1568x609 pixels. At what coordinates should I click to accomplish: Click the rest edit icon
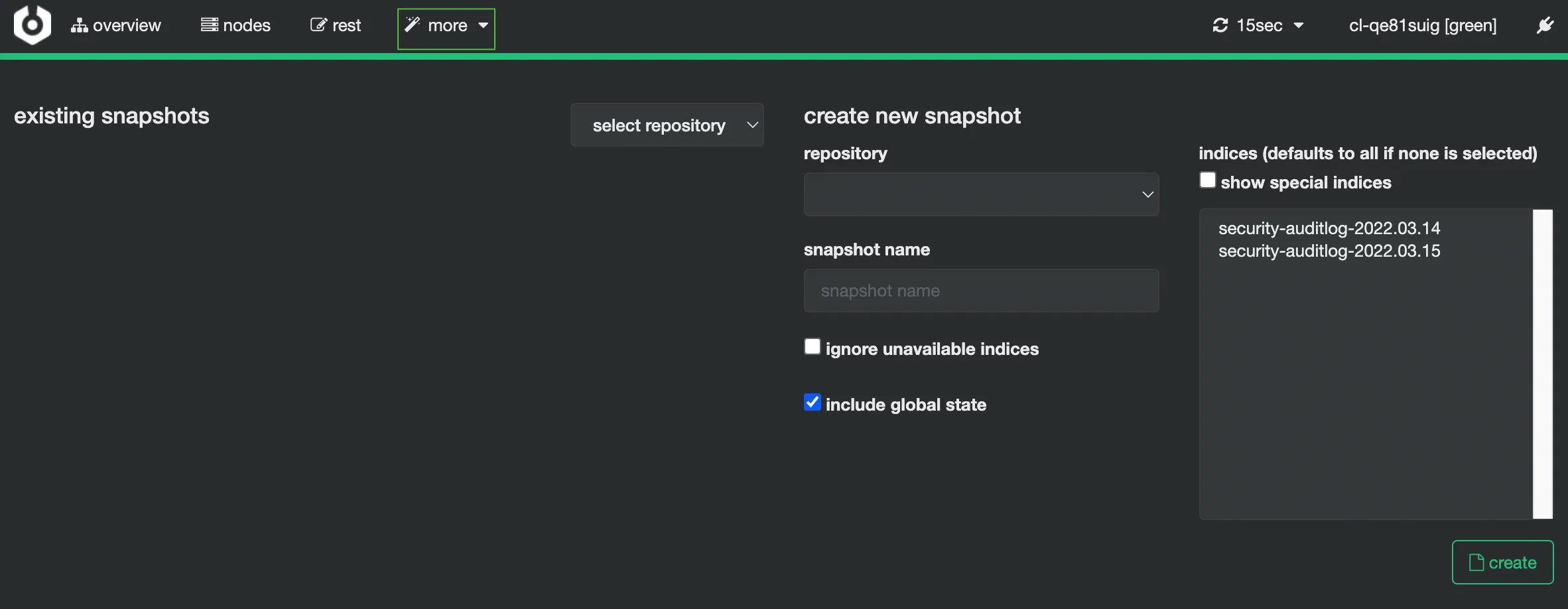(318, 25)
